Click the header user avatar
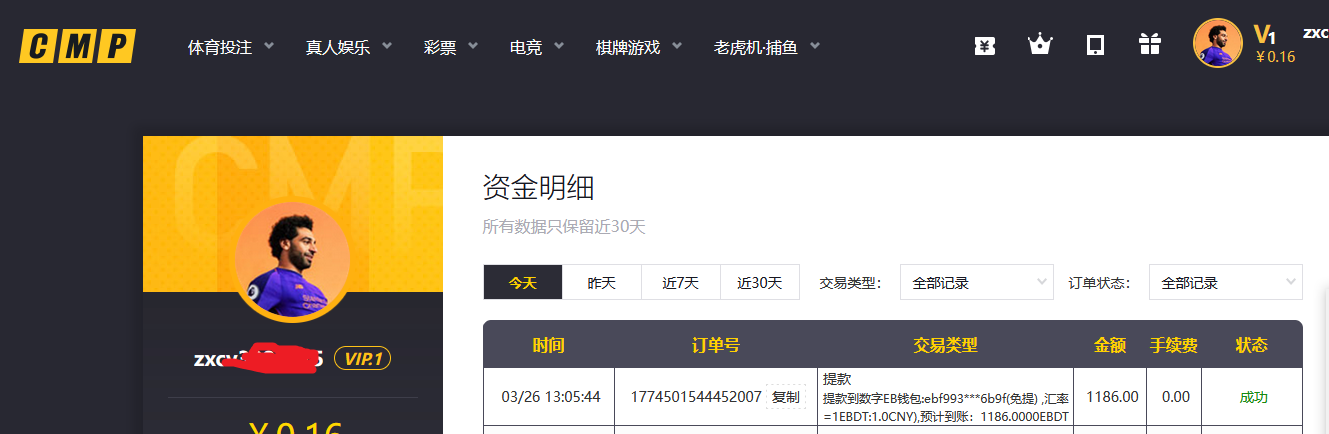This screenshot has height=434, width=1329. point(1217,44)
